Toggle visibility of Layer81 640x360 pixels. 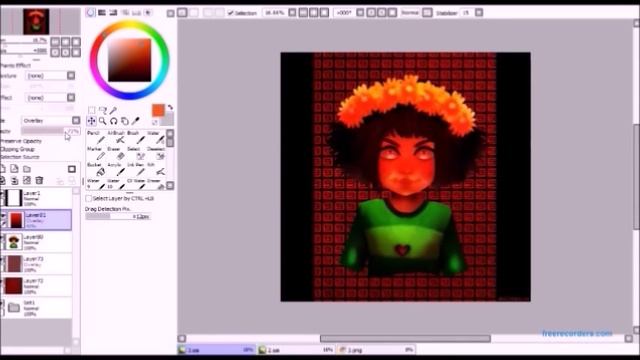(x=3, y=216)
